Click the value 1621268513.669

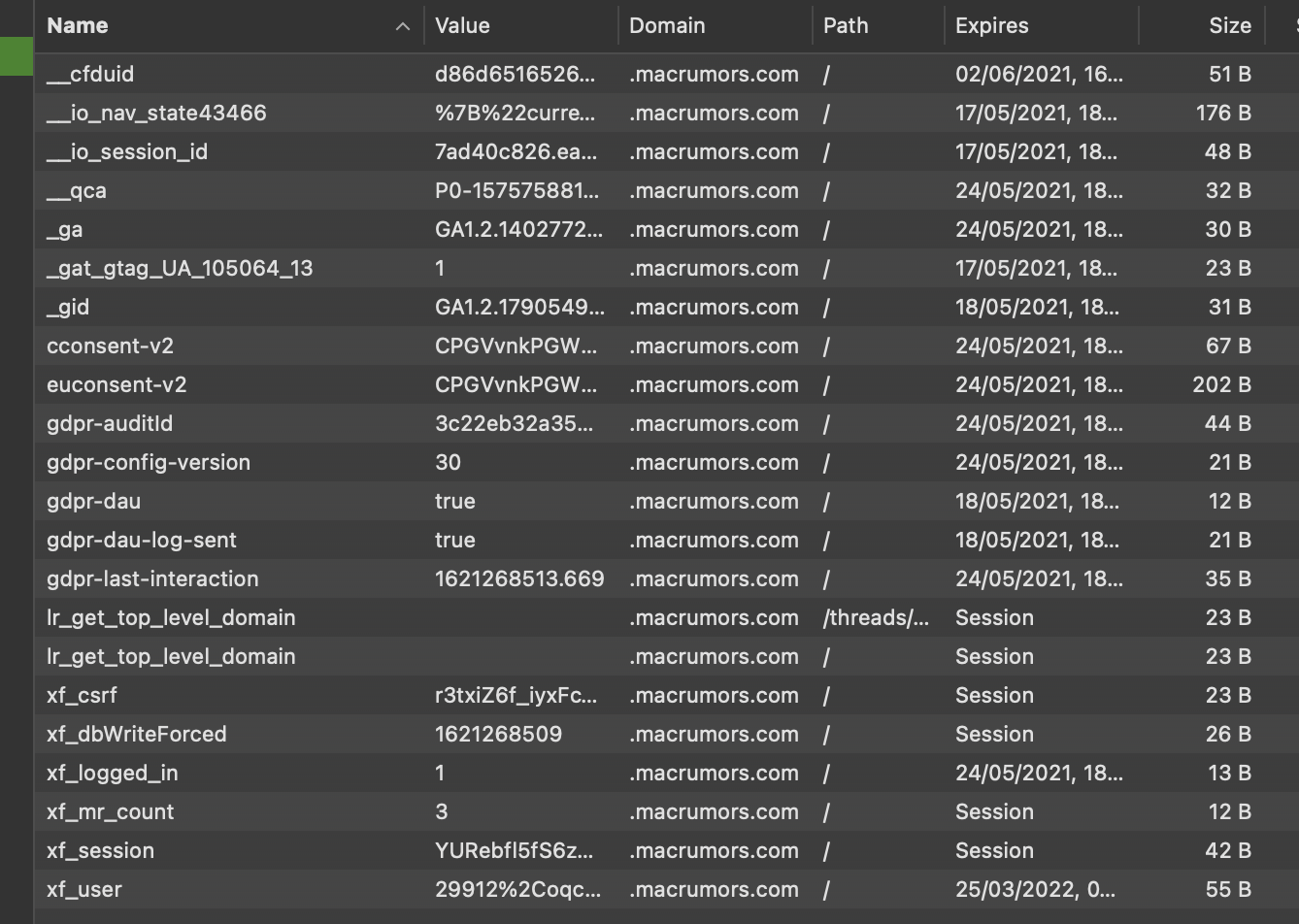click(519, 579)
